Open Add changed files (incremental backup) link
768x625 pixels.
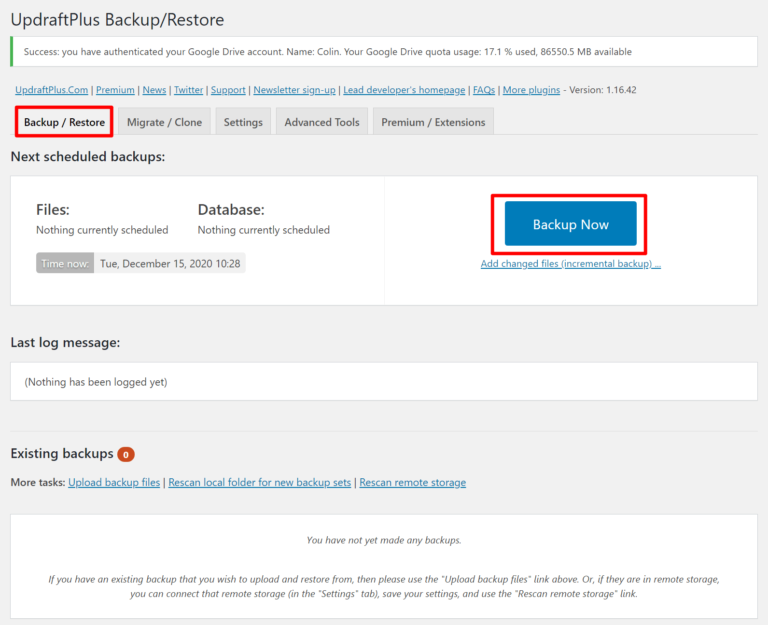pyautogui.click(x=571, y=264)
